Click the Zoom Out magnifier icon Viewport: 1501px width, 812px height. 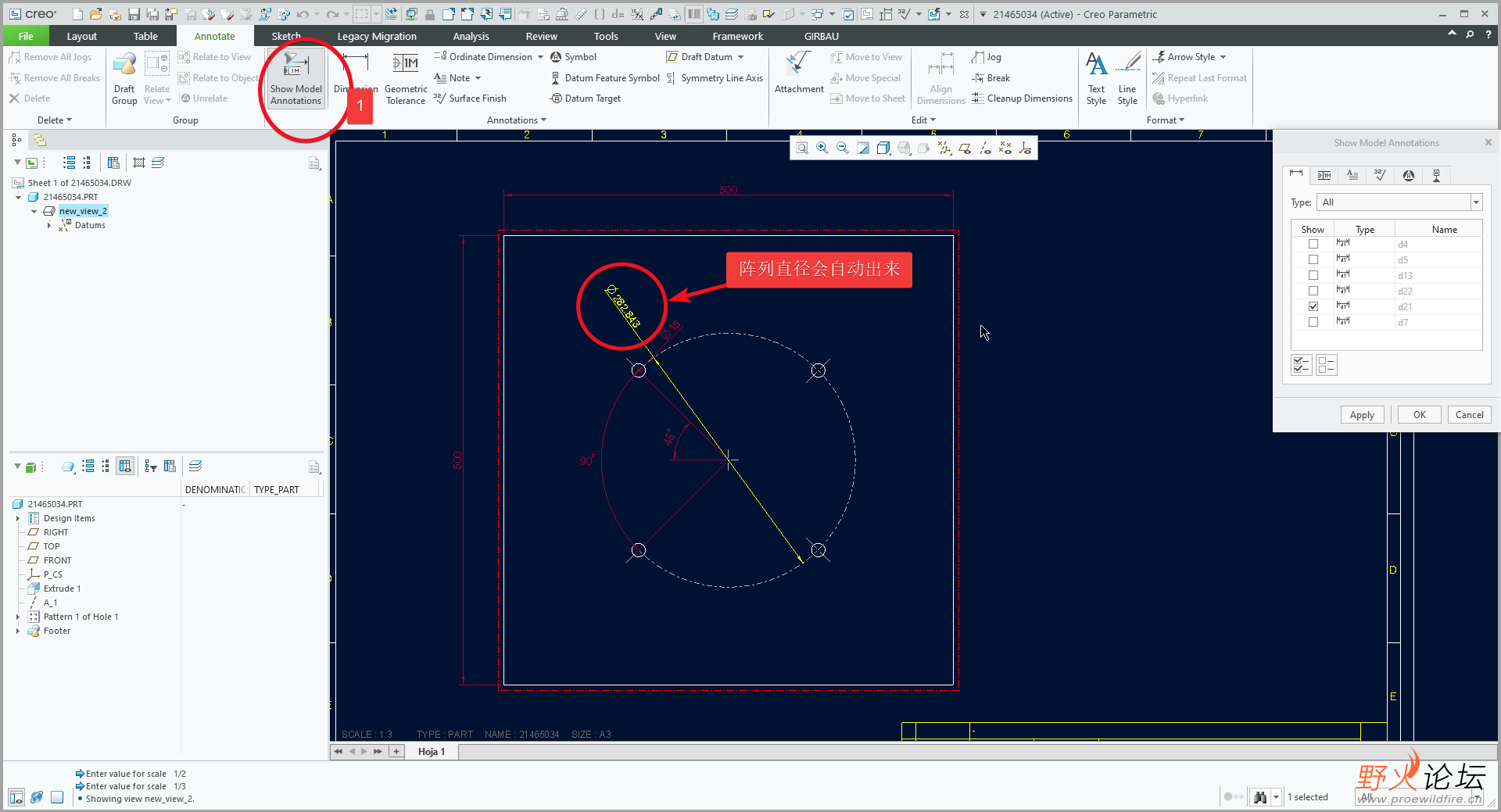point(843,148)
